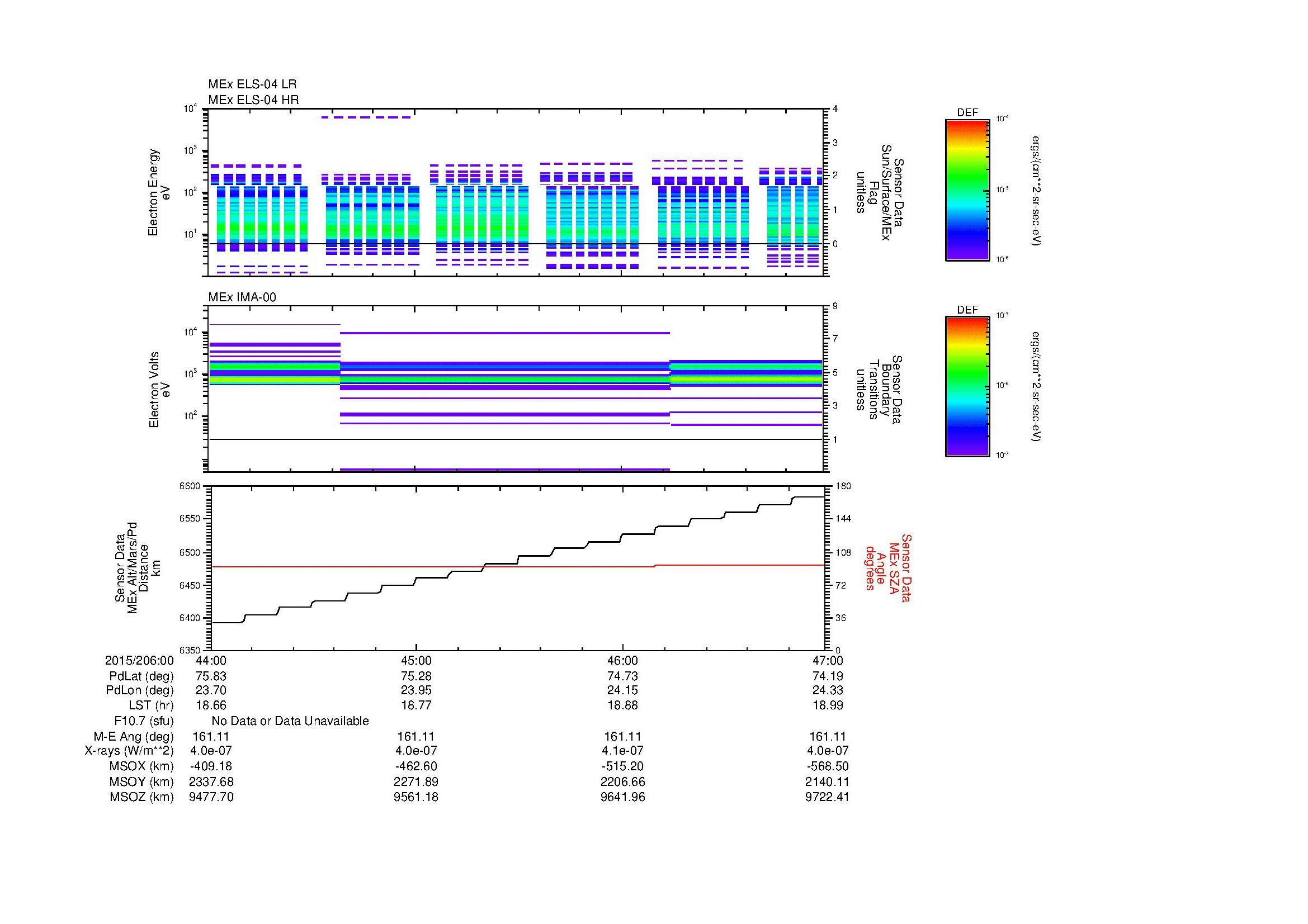Screen dimensions: 1308x924
Task: Click X-rays value 4.1e-07
Action: point(622,751)
